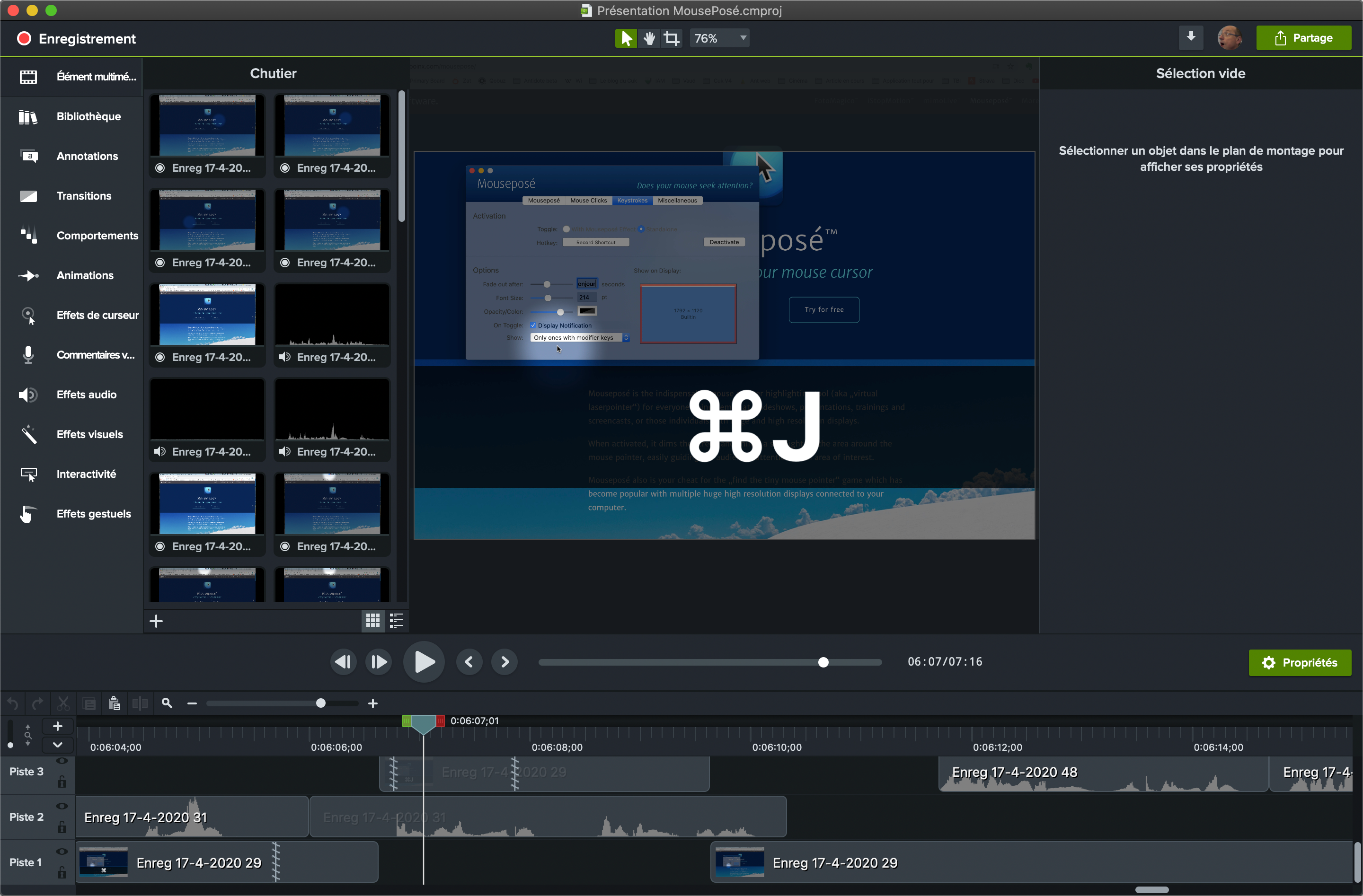Open the Élément multimédia tab

(71, 77)
